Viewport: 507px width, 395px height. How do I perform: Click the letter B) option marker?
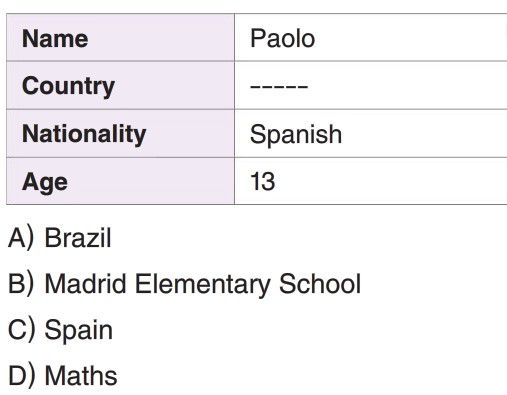click(x=21, y=284)
